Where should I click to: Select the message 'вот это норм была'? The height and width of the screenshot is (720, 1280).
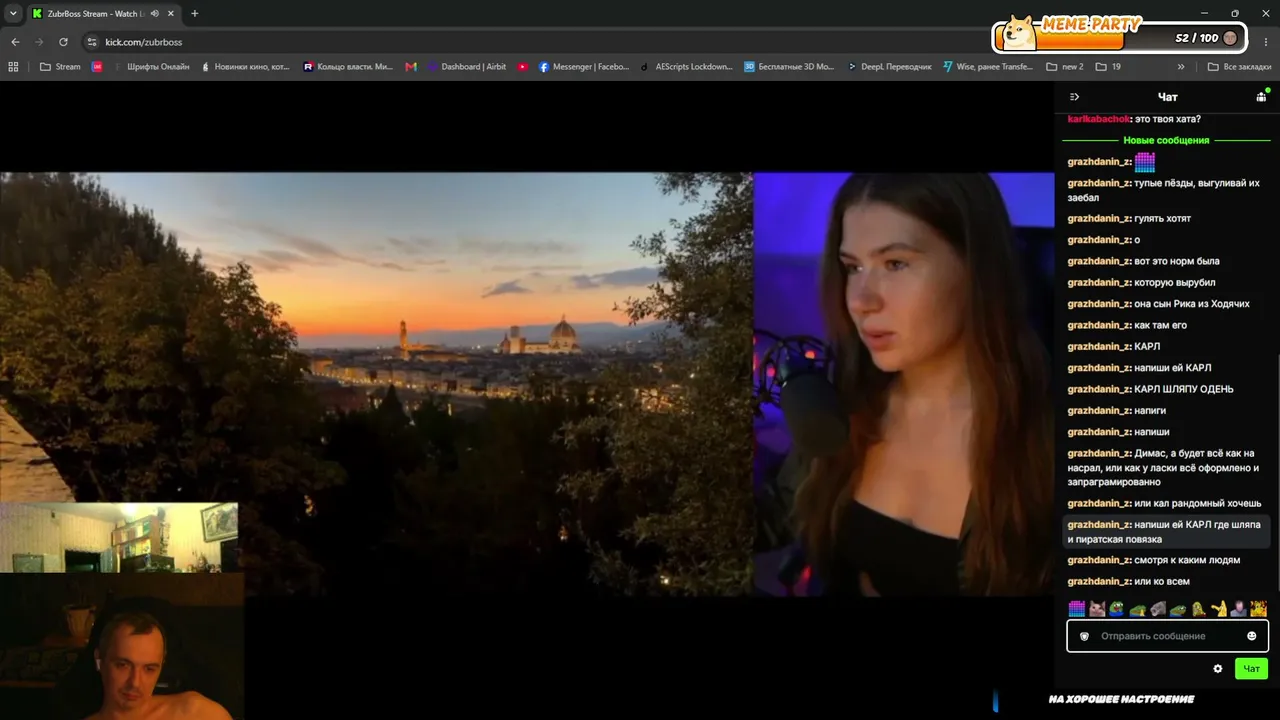[1177, 261]
